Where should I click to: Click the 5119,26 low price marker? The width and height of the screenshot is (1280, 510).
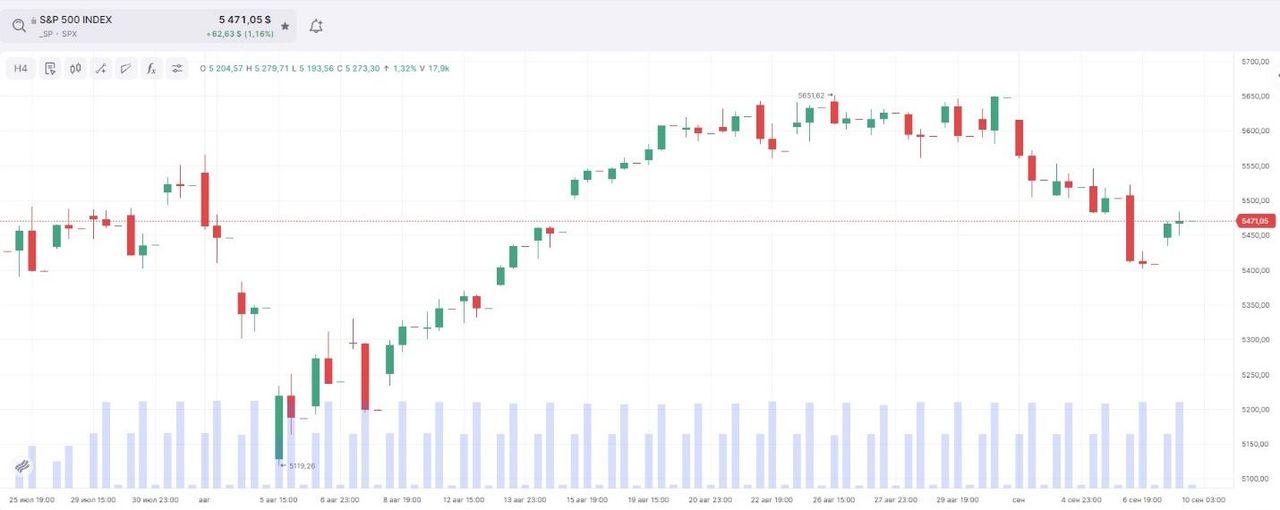pos(302,465)
